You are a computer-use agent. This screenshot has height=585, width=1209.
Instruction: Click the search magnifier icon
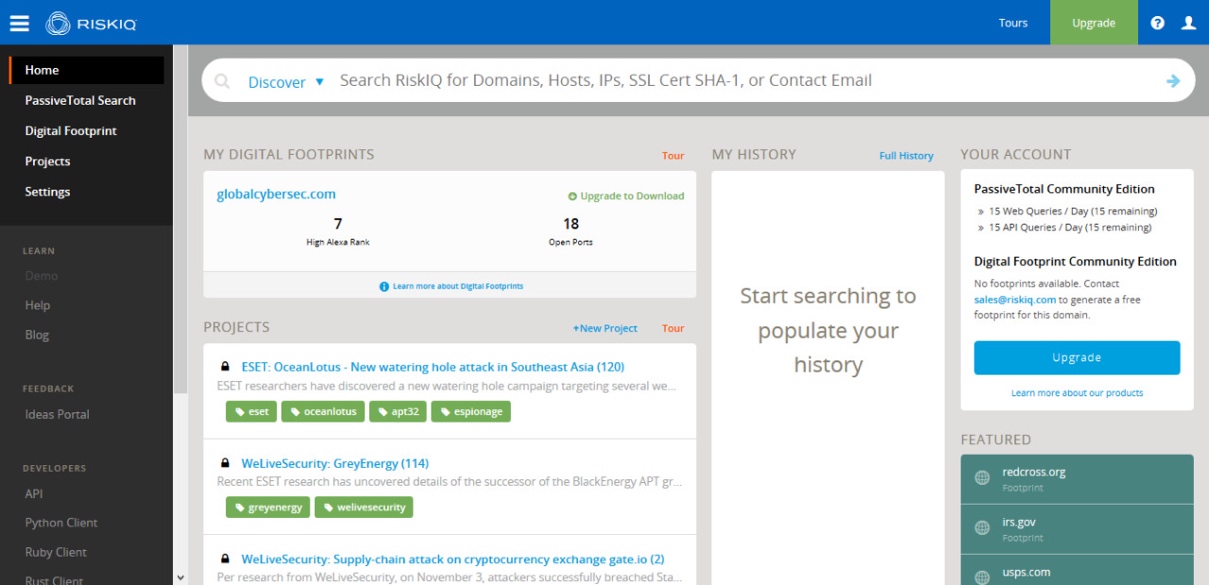[222, 81]
